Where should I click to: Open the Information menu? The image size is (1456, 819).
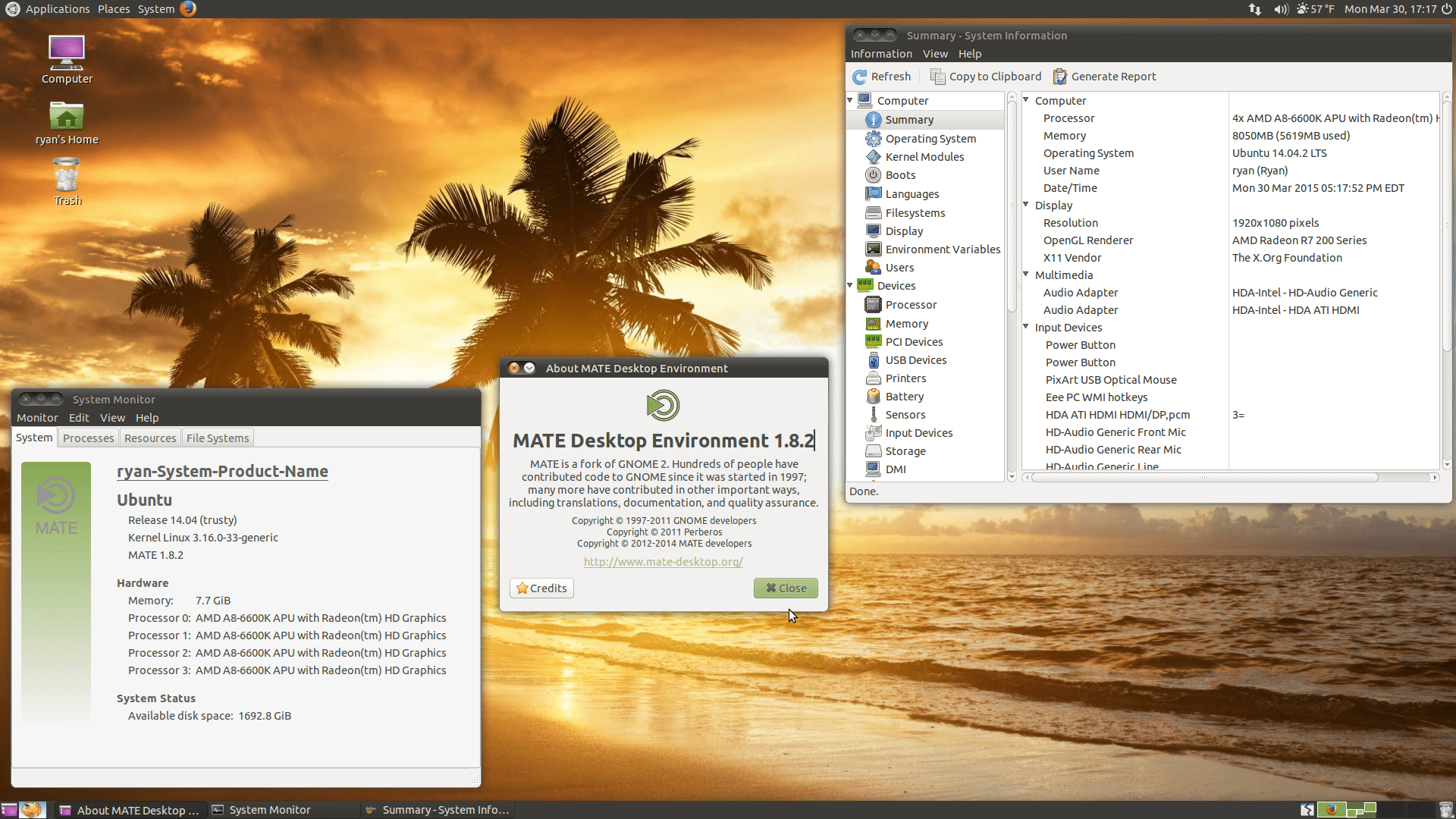(881, 54)
